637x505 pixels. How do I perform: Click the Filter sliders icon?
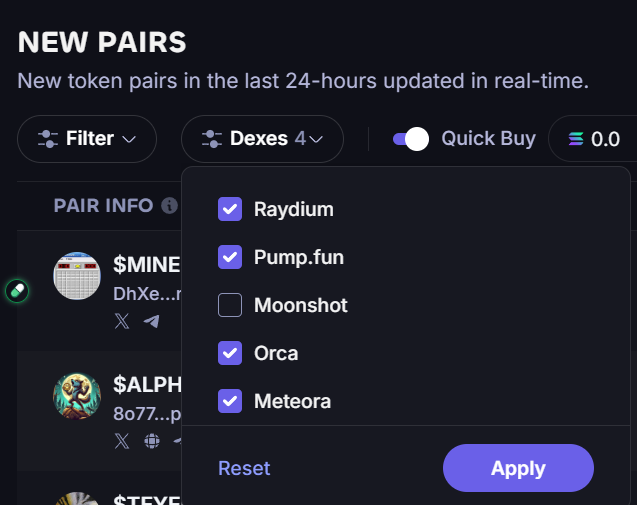47,139
